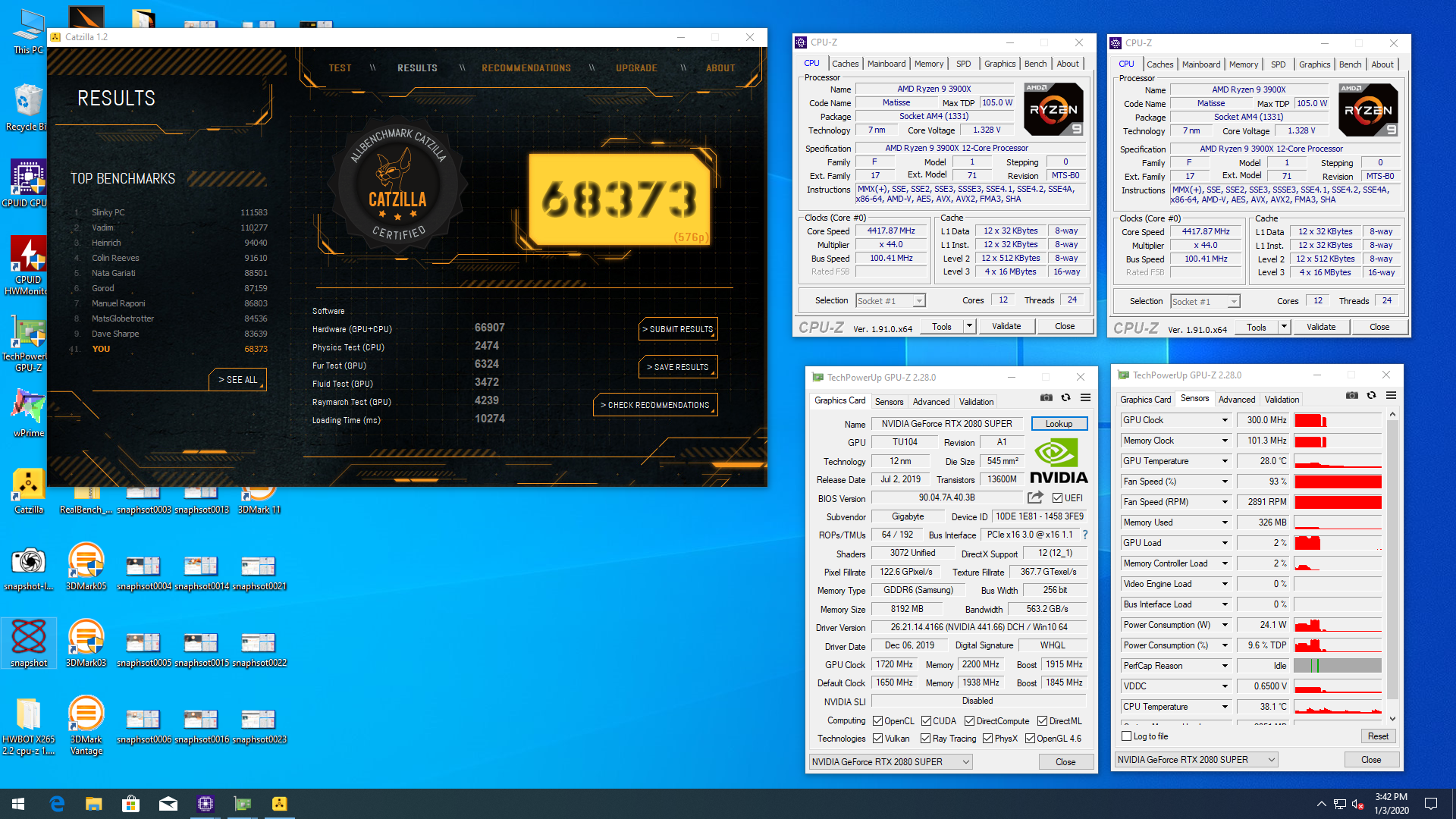
Task: Click CHECK RECOMMENDATIONS button
Action: pyautogui.click(x=655, y=405)
